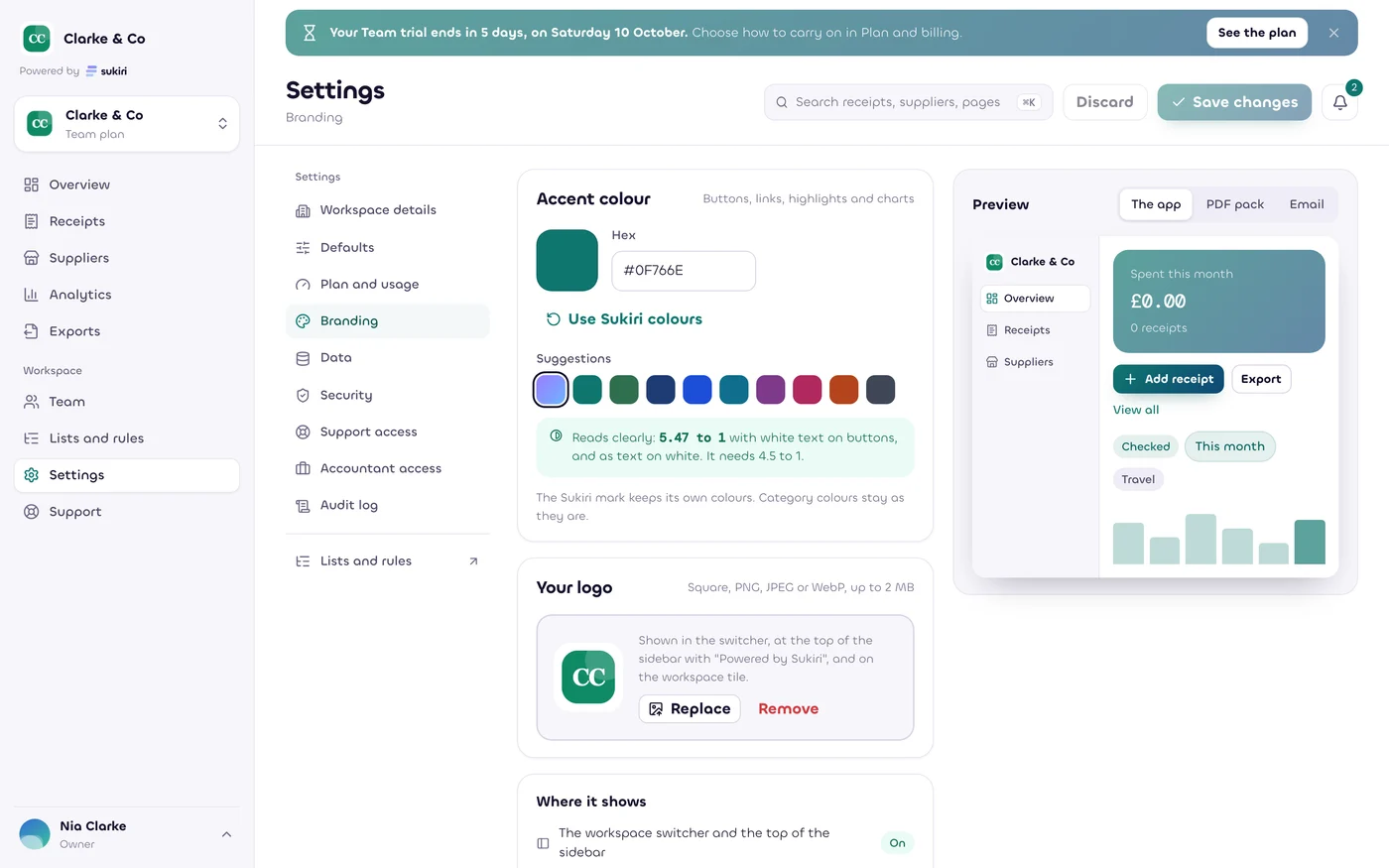Select the orange suggestion swatch
Screen dimensions: 1389x868
(x=844, y=390)
